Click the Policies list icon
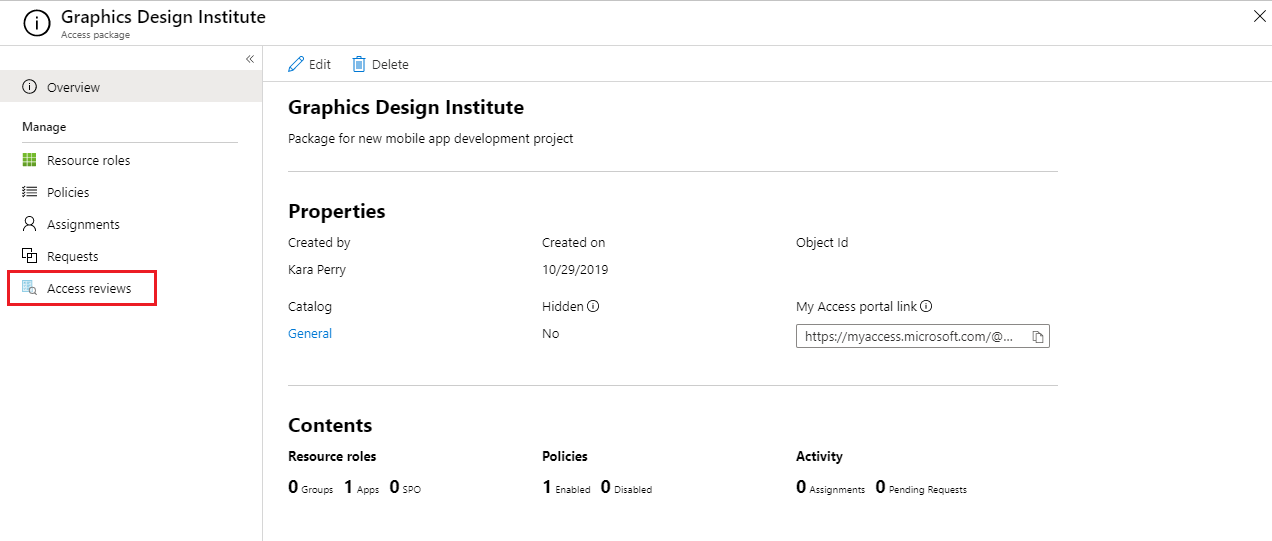The image size is (1272, 541). 29,192
